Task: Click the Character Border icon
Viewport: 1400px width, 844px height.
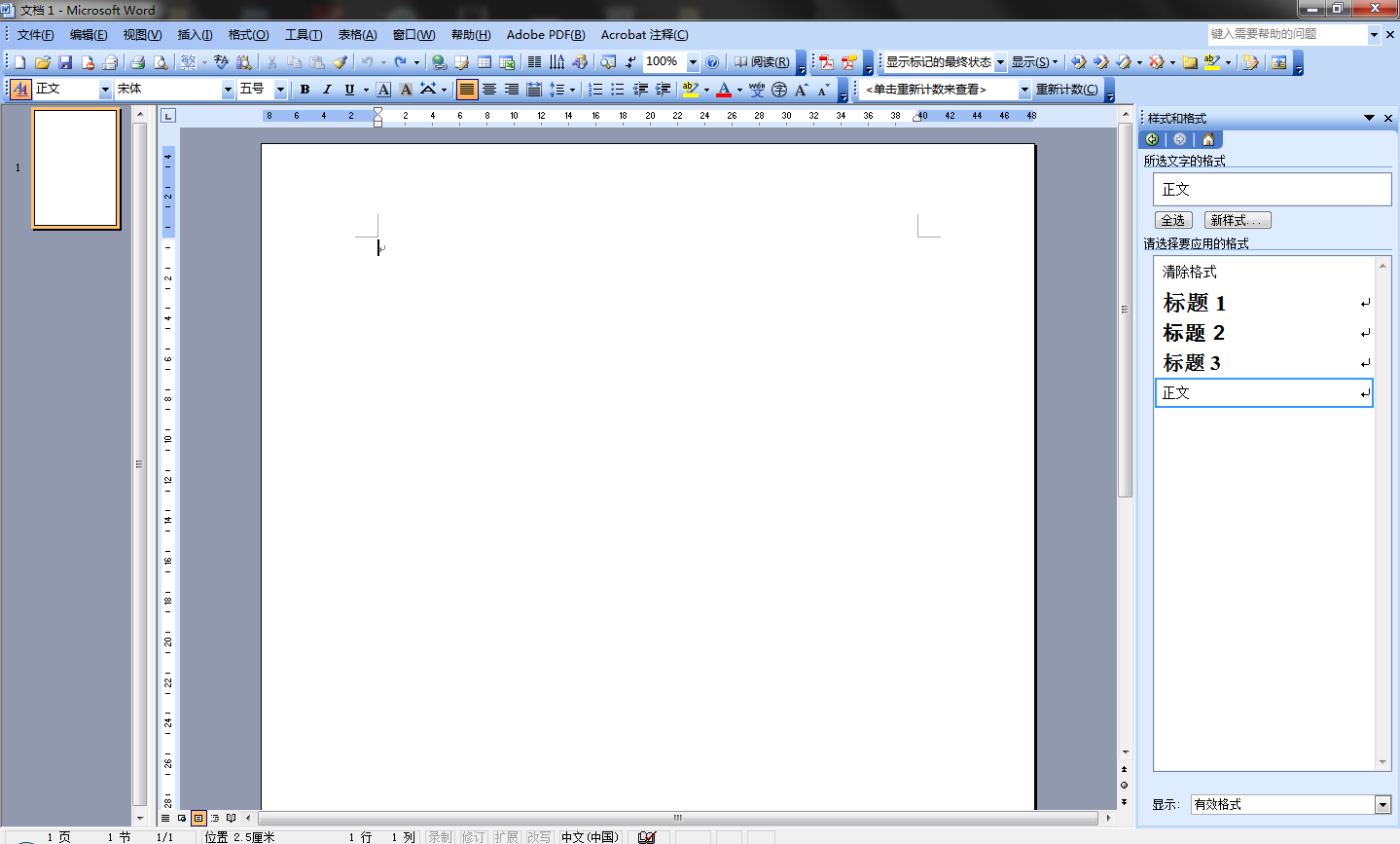Action: 383,90
